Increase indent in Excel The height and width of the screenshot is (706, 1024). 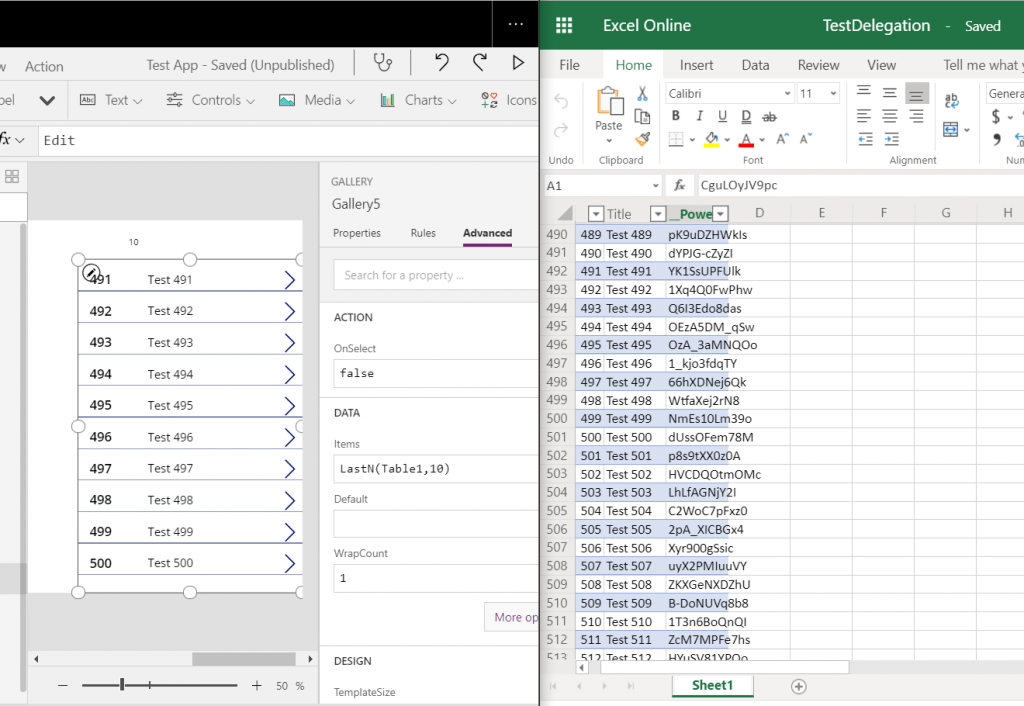pos(891,139)
